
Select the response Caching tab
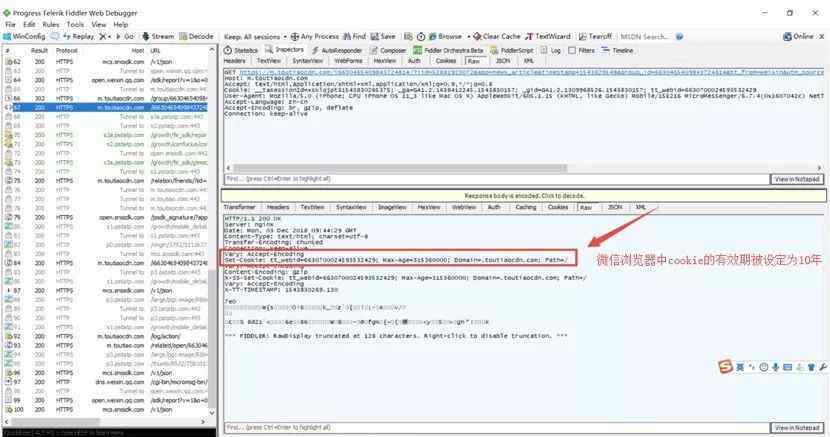point(526,207)
